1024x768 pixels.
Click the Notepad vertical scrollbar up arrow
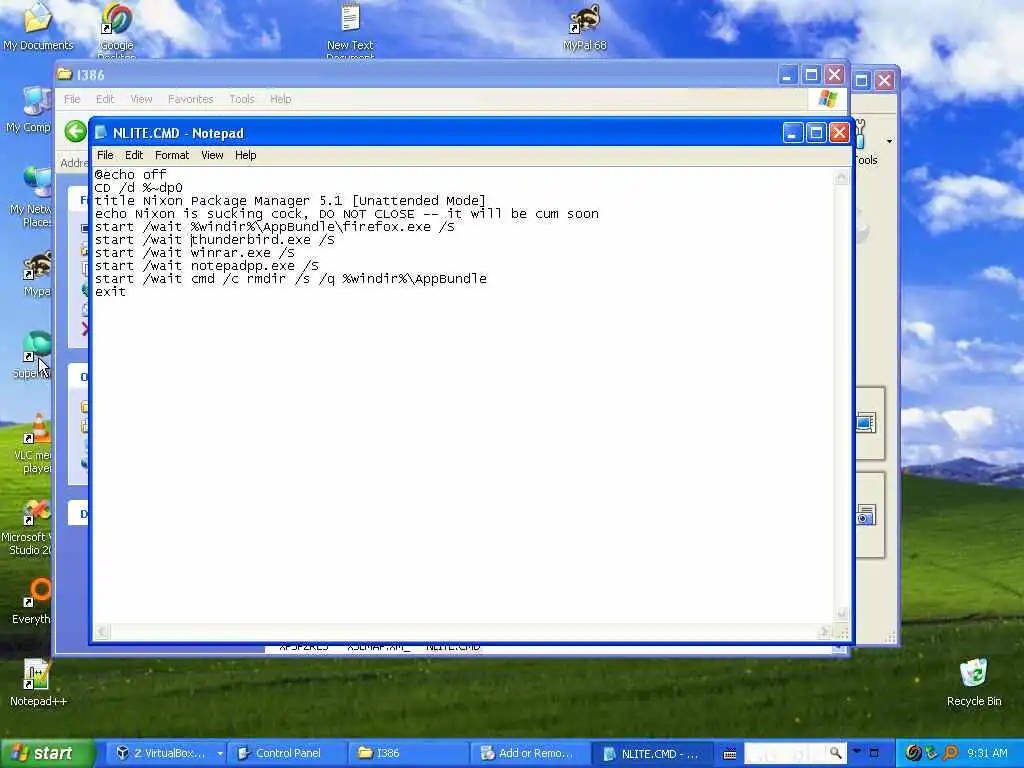coord(841,177)
